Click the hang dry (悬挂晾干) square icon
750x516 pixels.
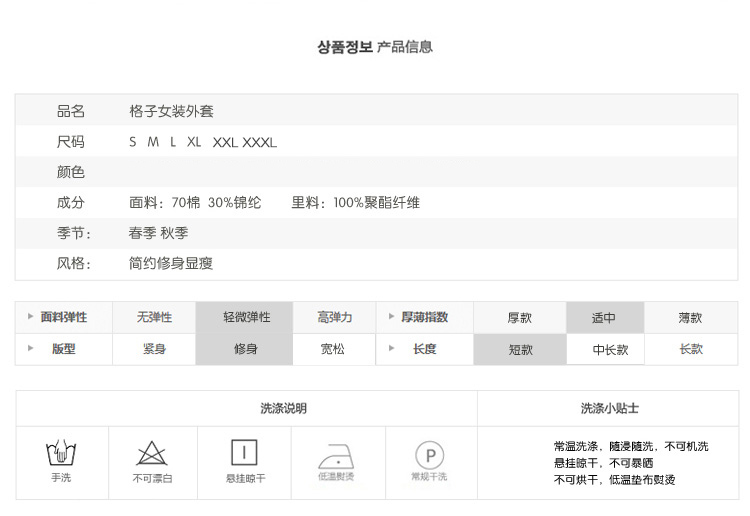pos(244,453)
